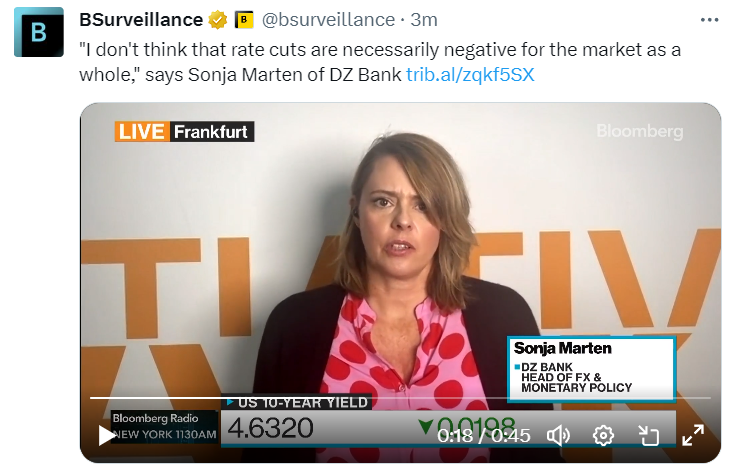The image size is (734, 470).
Task: Click the gold verified checkmark badge
Action: pyautogui.click(x=218, y=20)
